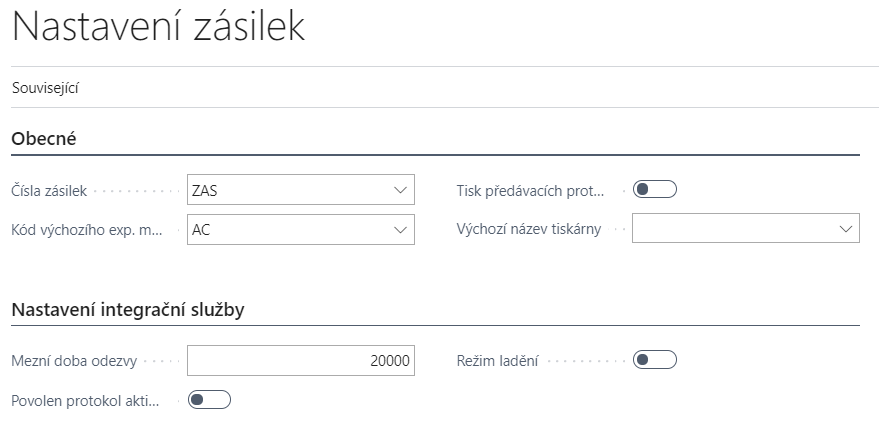The height and width of the screenshot is (429, 879).
Task: Focus the Čísla zásilek field containing ZAS
Action: pyautogui.click(x=285, y=189)
